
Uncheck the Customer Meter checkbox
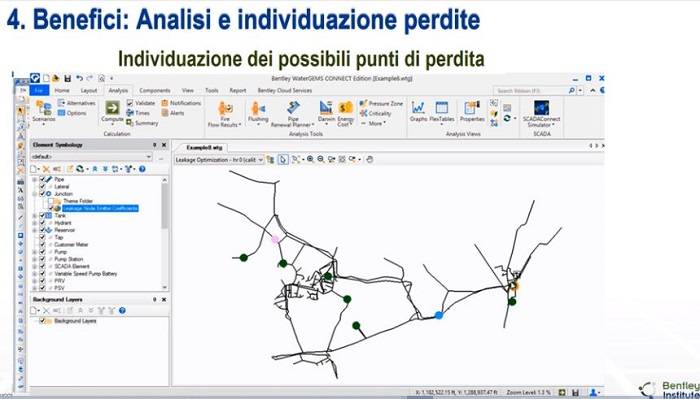[x=43, y=245]
